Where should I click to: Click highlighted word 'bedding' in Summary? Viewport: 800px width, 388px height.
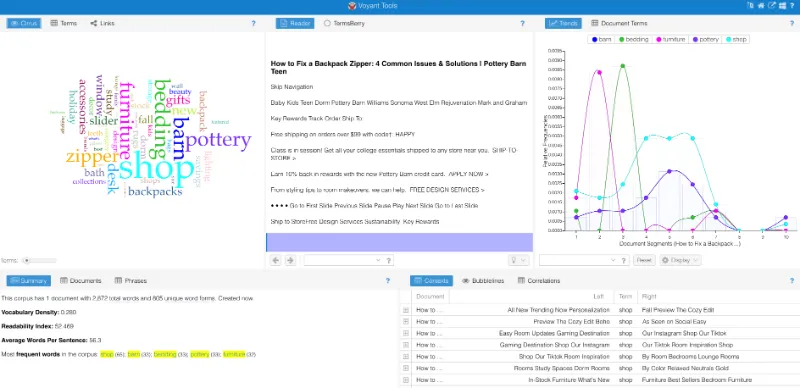point(165,354)
